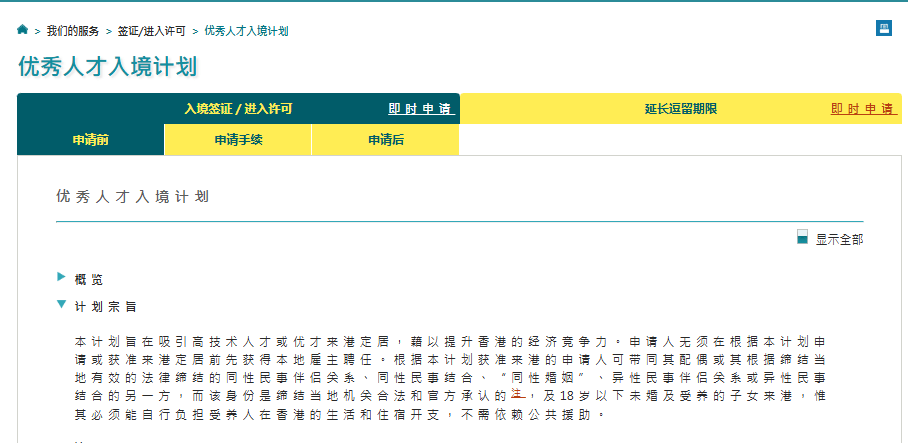Viewport: 908px width, 443px height.
Task: Click the 优秀人才入境计划 content heading
Action: pyautogui.click(x=132, y=197)
